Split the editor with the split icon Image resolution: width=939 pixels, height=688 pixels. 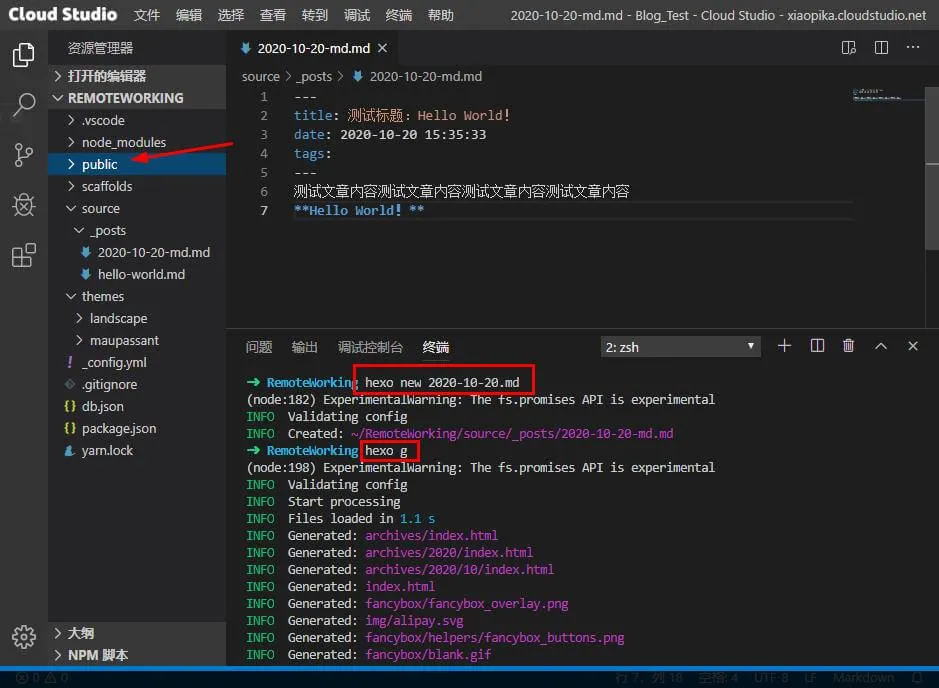(881, 48)
